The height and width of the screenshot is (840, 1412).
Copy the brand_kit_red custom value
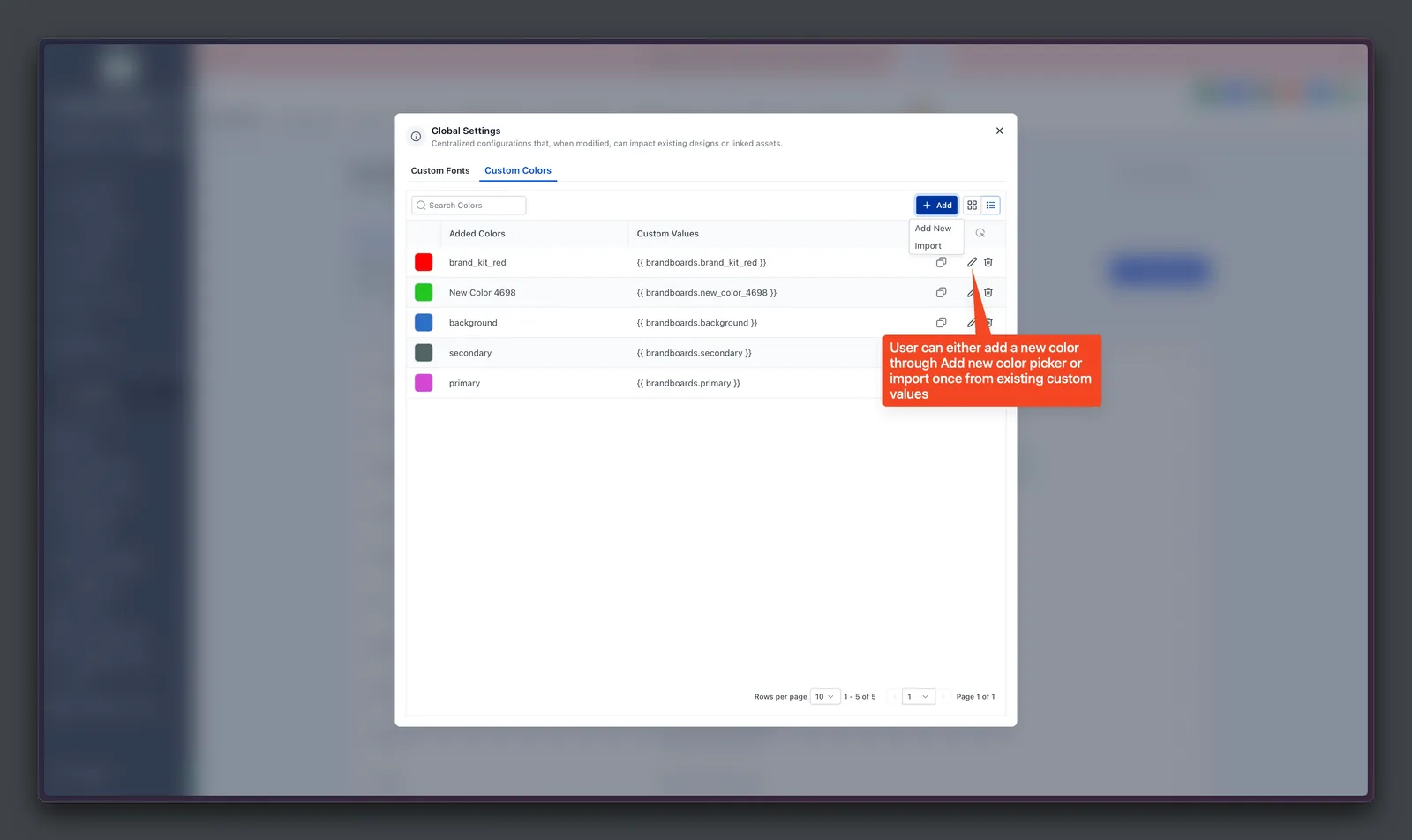tap(941, 262)
